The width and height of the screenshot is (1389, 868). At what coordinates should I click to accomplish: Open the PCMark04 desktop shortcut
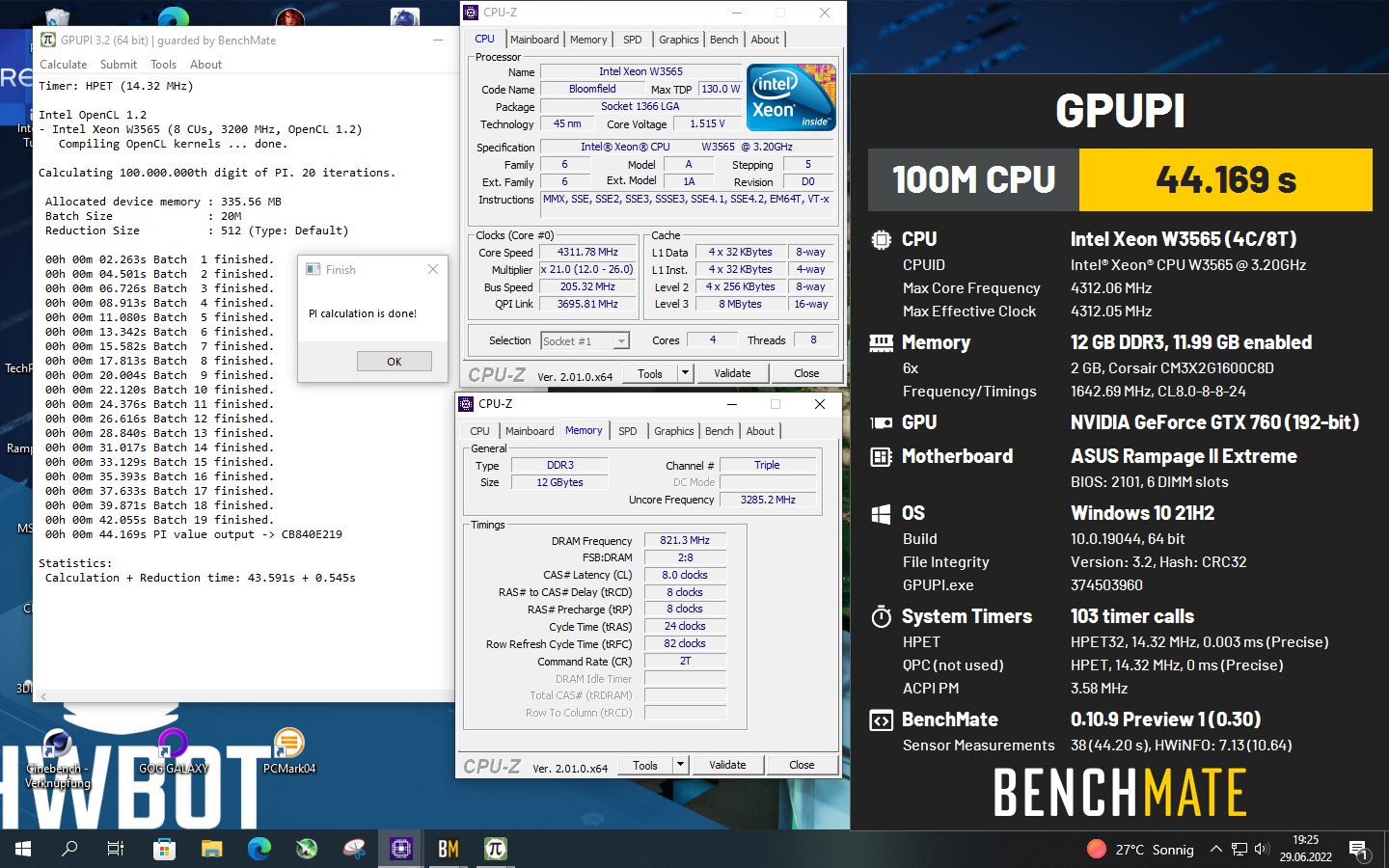(289, 752)
